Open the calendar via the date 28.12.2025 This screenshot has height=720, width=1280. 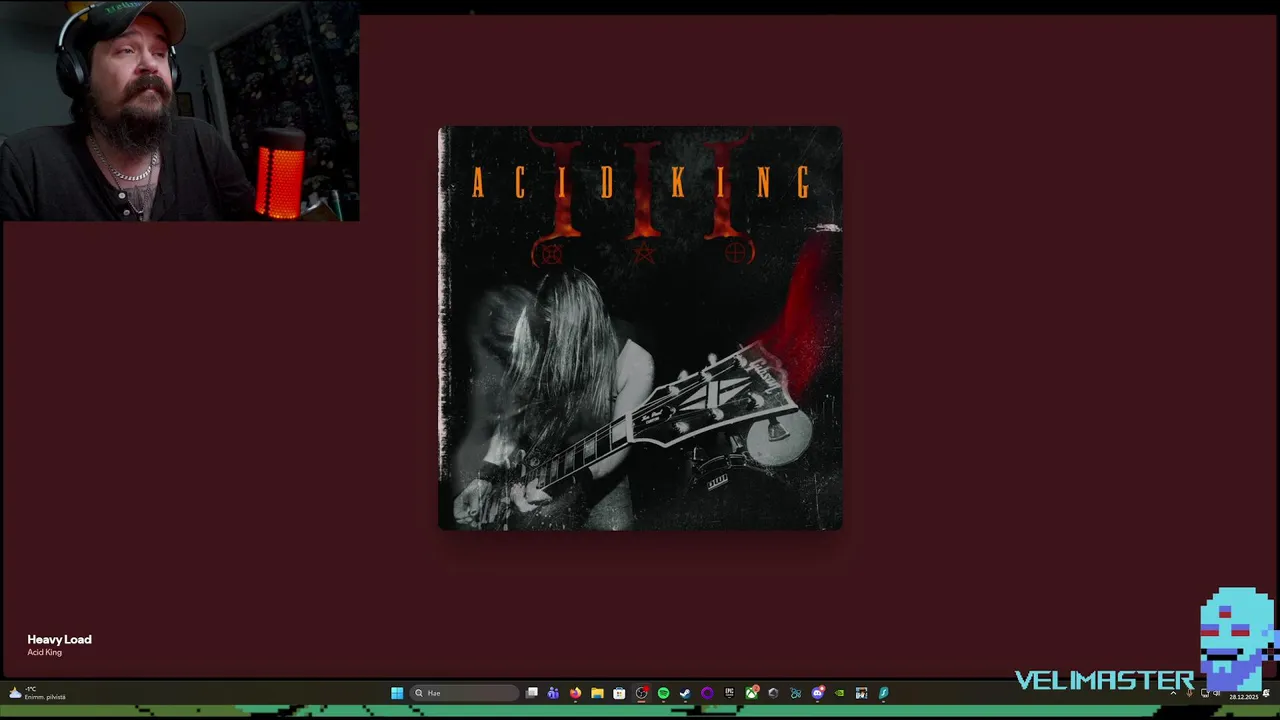point(1244,697)
